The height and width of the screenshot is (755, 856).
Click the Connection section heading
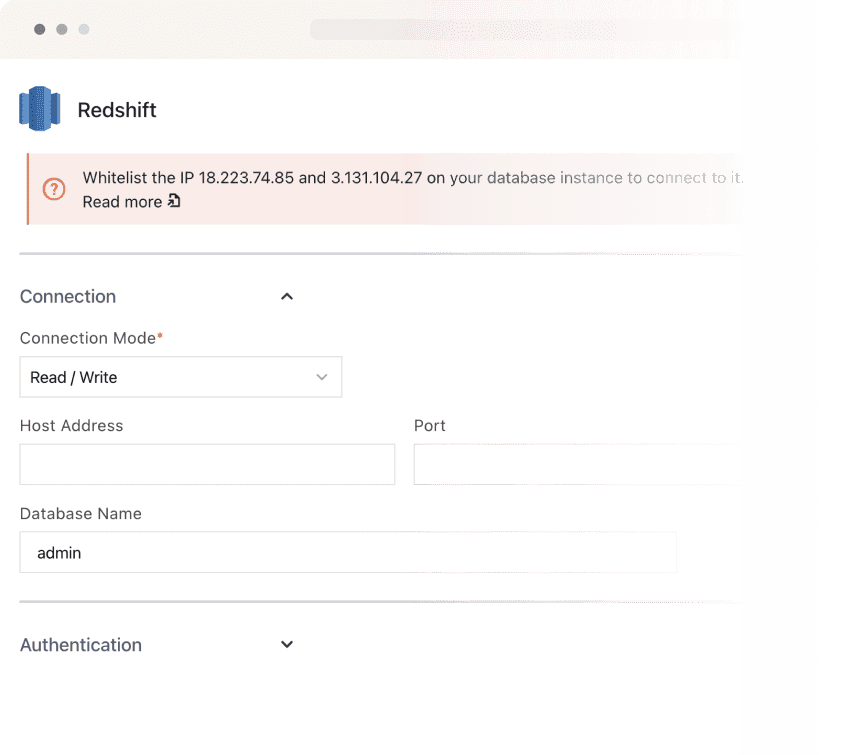68,297
